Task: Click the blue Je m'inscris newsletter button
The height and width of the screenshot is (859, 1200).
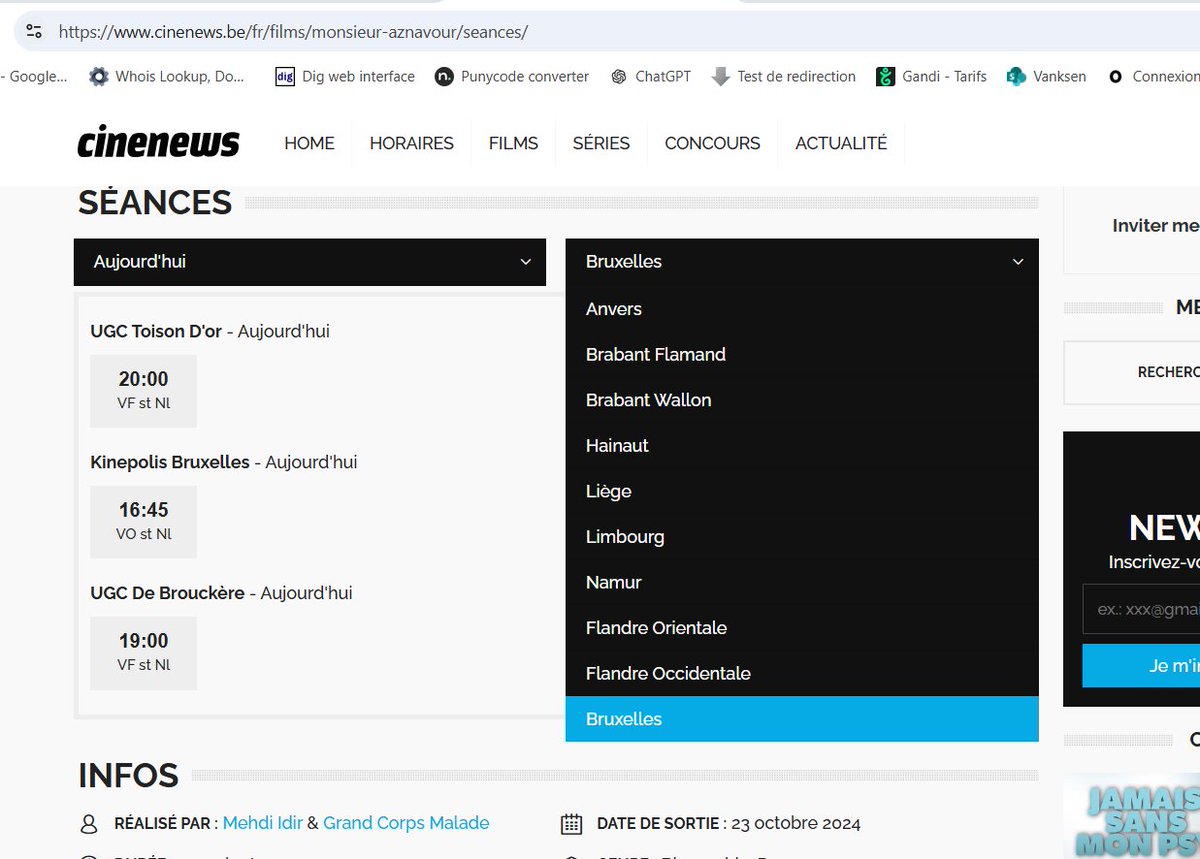Action: tap(1141, 666)
